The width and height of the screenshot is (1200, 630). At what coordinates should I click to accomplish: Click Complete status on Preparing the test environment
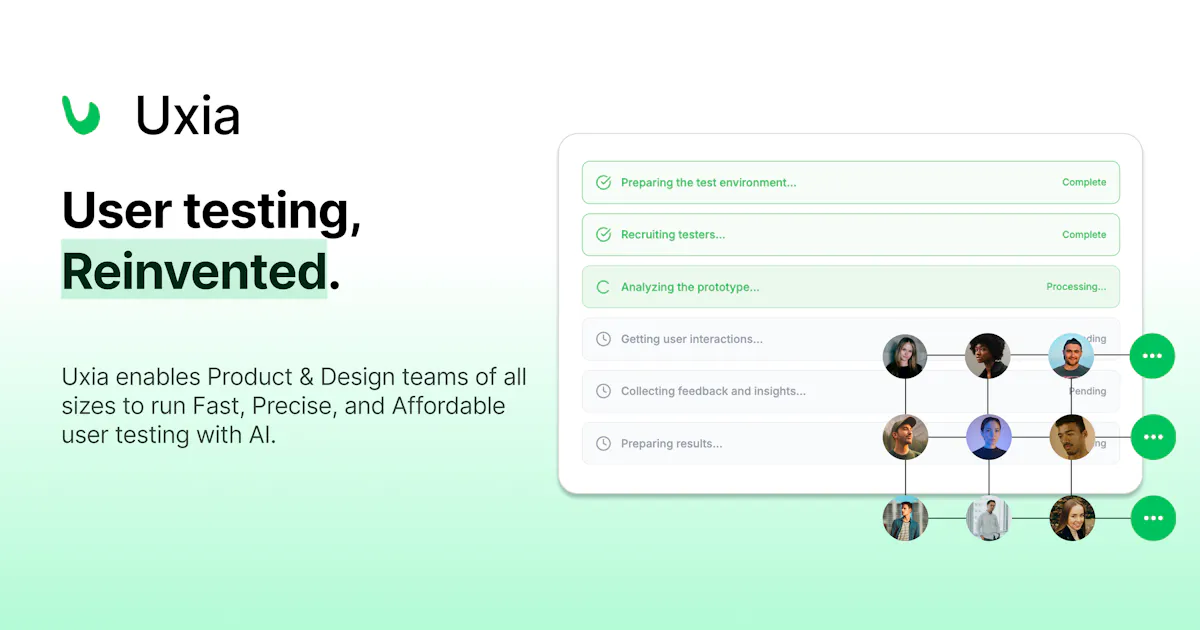point(1084,183)
